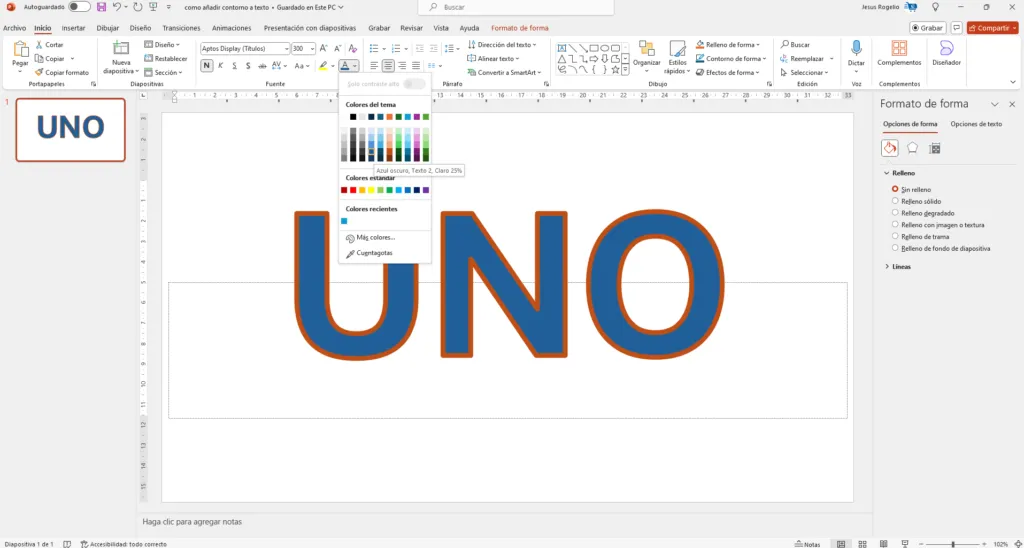Increase font size with A up
Image resolution: width=1024 pixels, height=548 pixels.
[x=324, y=48]
